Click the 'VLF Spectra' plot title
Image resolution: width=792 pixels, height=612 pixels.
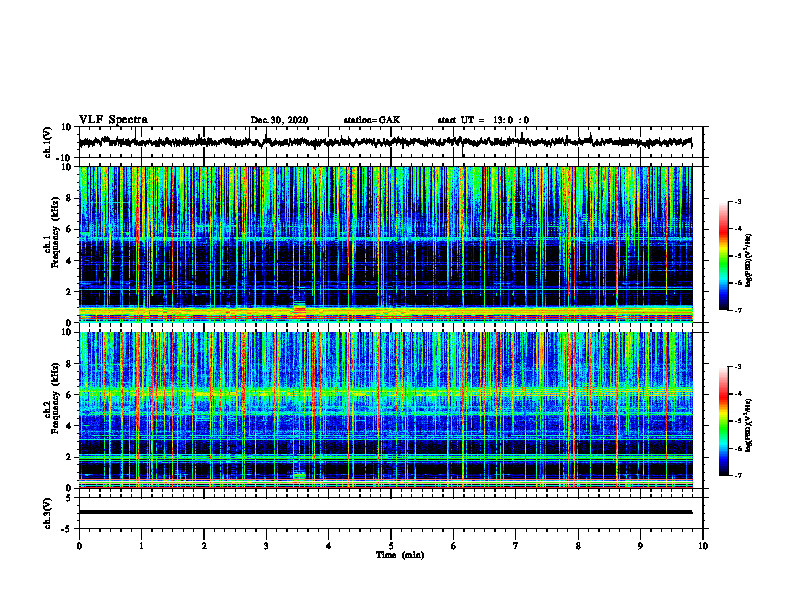pos(113,120)
